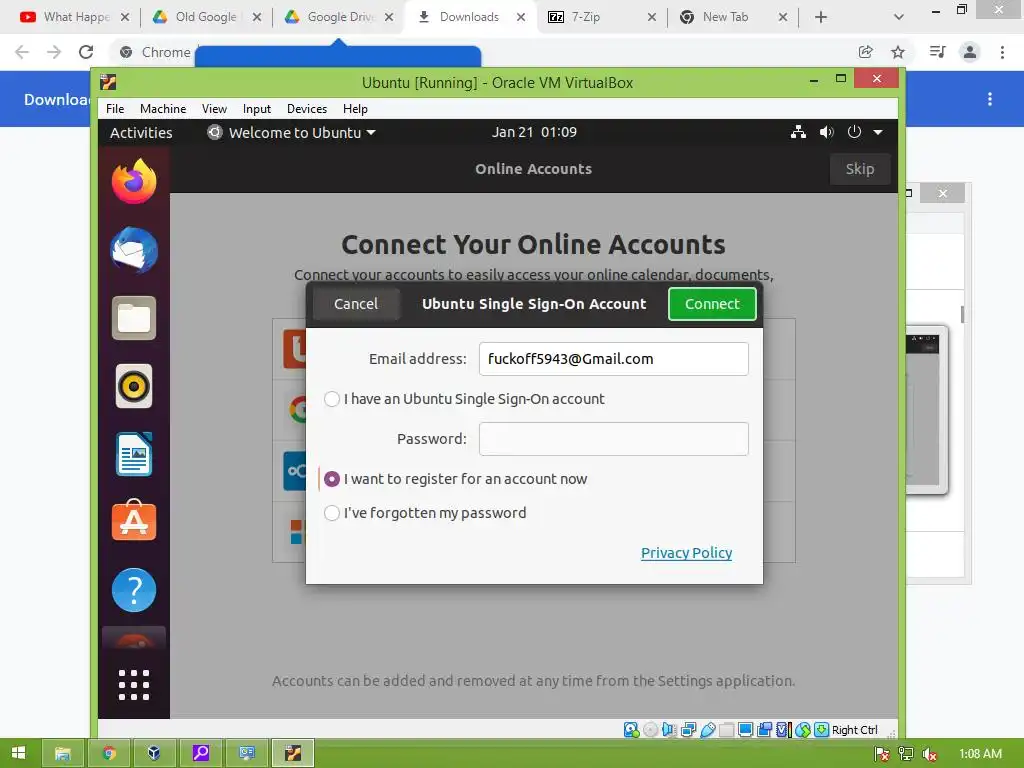This screenshot has width=1024, height=768.
Task: Click the Ubuntu power icon in top bar
Action: (x=854, y=132)
